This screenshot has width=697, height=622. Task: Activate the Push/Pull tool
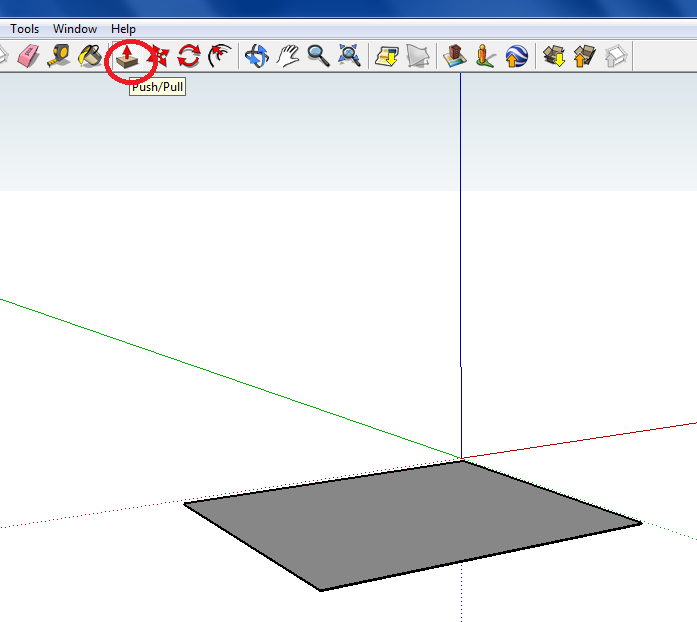coord(127,57)
